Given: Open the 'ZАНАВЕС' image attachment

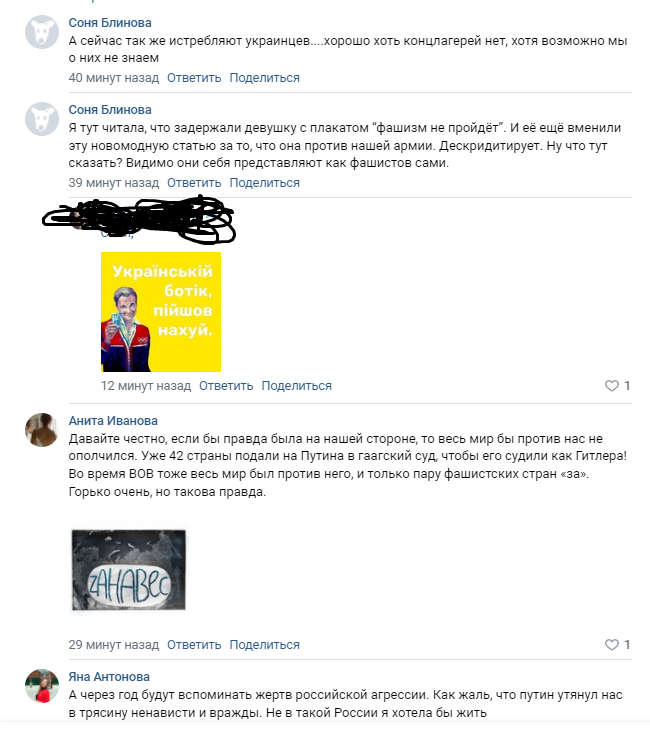Looking at the screenshot, I should point(129,570).
